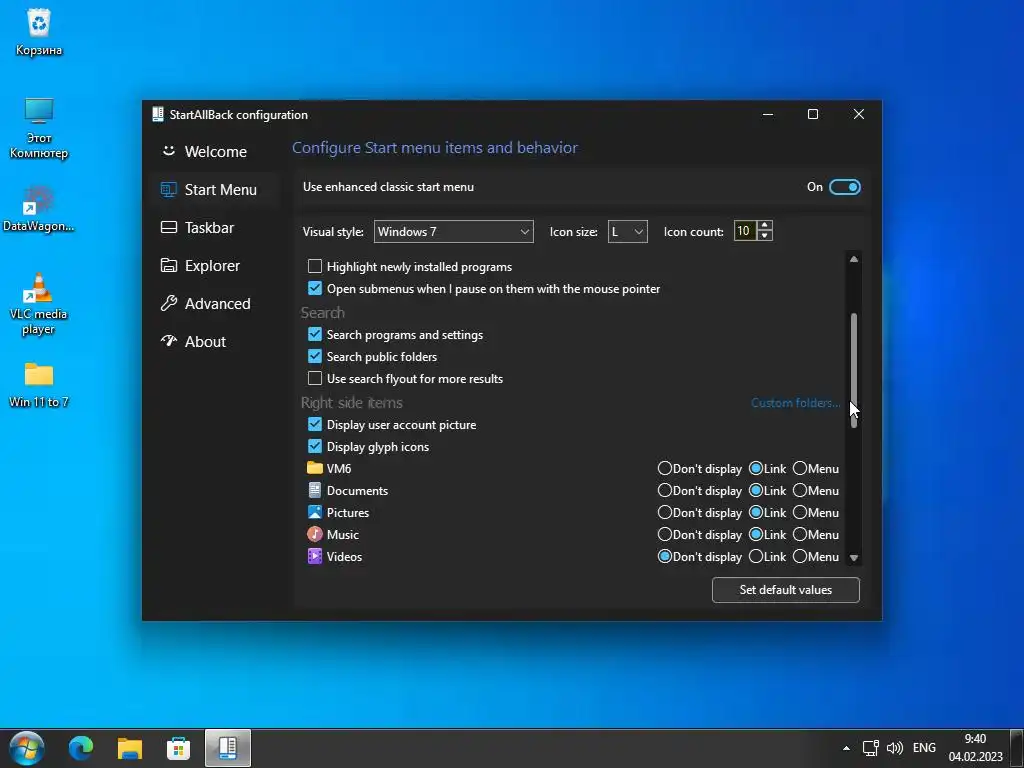The width and height of the screenshot is (1024, 768).
Task: Click the About gauge icon
Action: [168, 341]
